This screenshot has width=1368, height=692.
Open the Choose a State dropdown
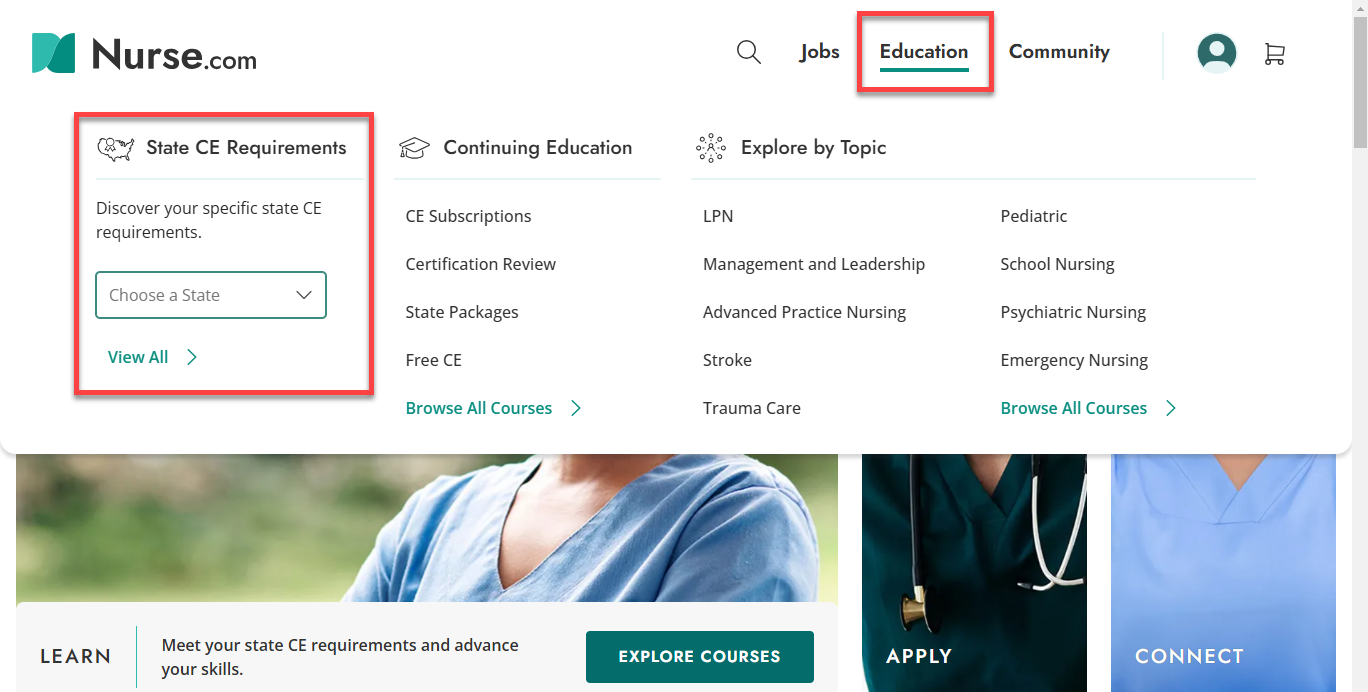(210, 295)
